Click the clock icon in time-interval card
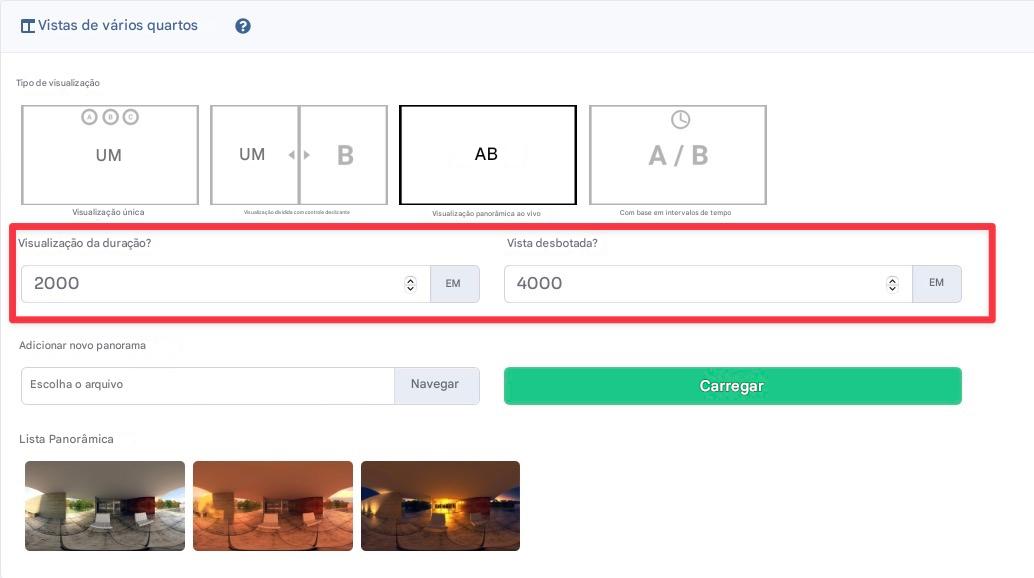The height and width of the screenshot is (578, 1034). point(680,119)
